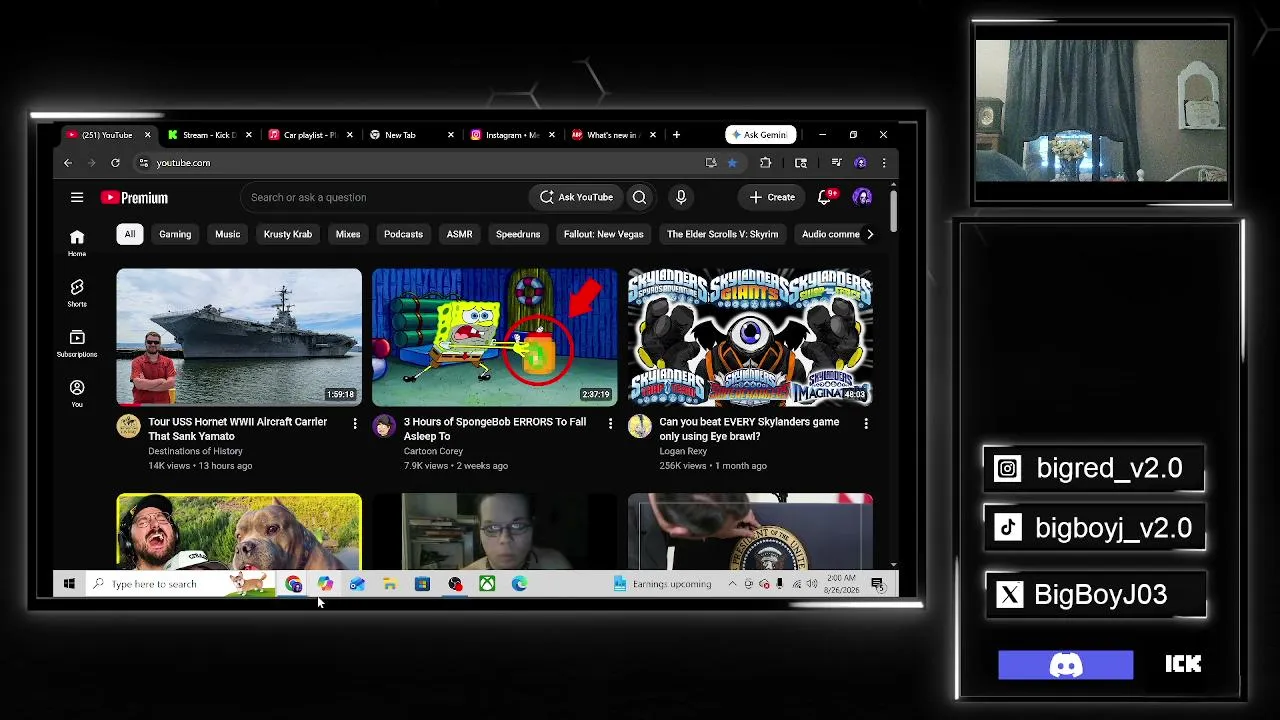Switch to the Instagram browser tab

tap(512, 135)
